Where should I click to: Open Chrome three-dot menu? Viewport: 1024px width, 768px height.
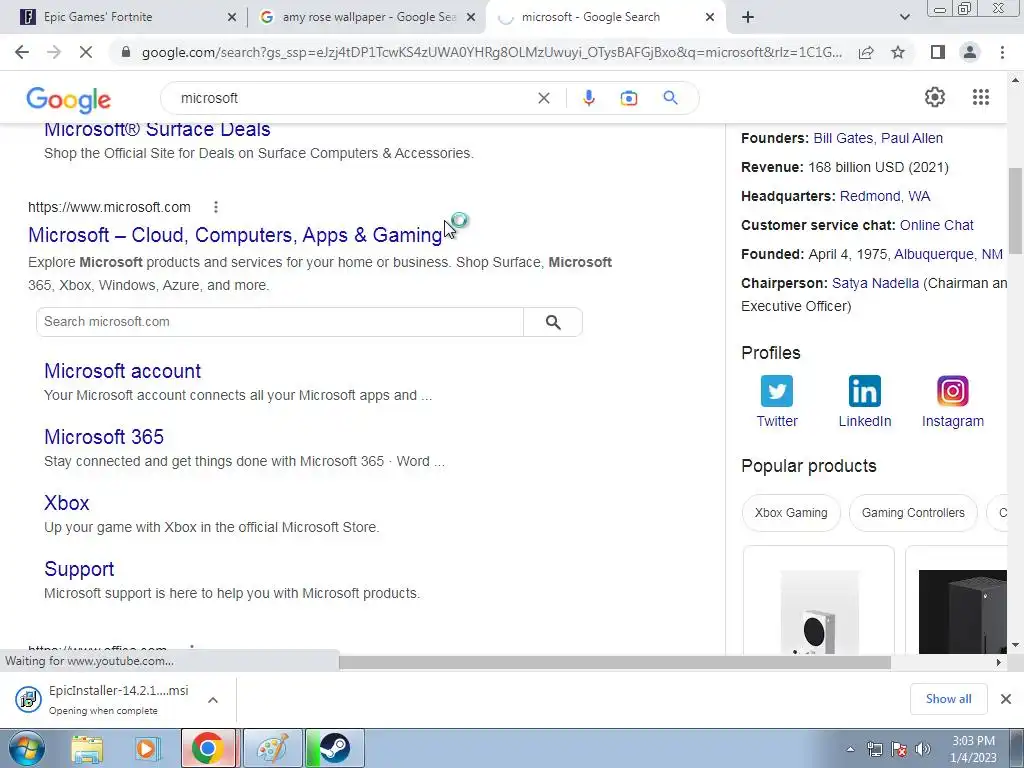tap(1002, 52)
